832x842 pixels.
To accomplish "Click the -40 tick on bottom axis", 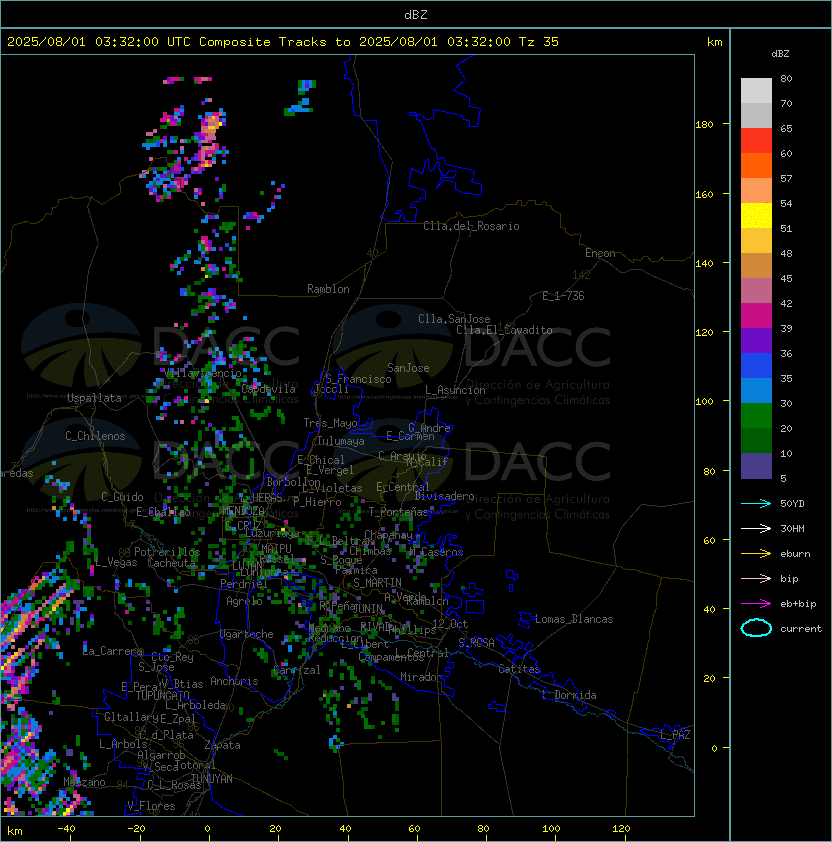I will click(67, 829).
